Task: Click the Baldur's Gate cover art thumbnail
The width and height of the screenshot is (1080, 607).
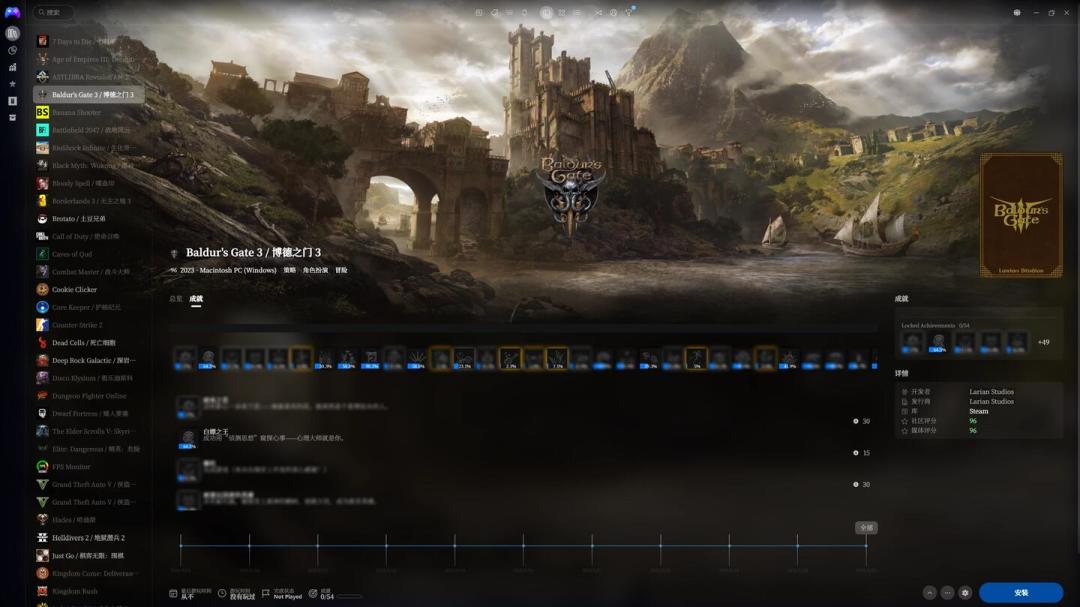Action: (x=1021, y=215)
